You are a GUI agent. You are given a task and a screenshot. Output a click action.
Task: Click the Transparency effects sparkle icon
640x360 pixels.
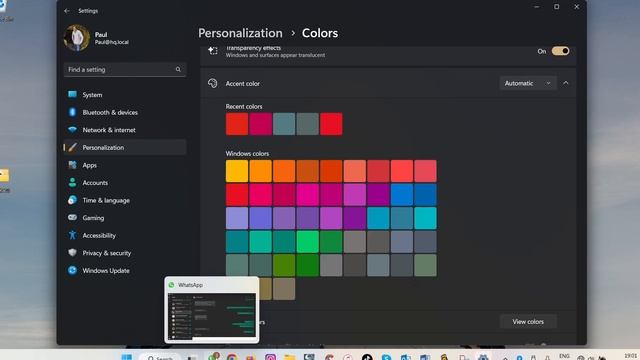212,51
